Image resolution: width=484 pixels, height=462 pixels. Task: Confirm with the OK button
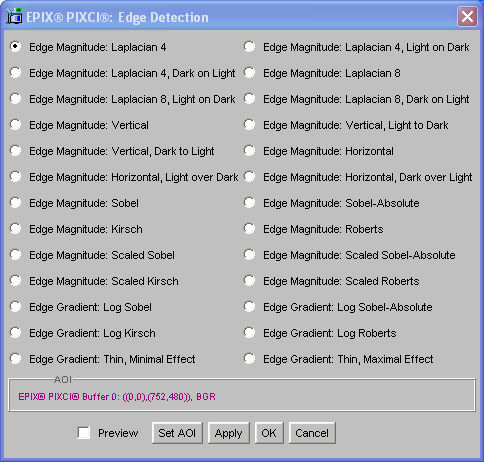point(269,433)
